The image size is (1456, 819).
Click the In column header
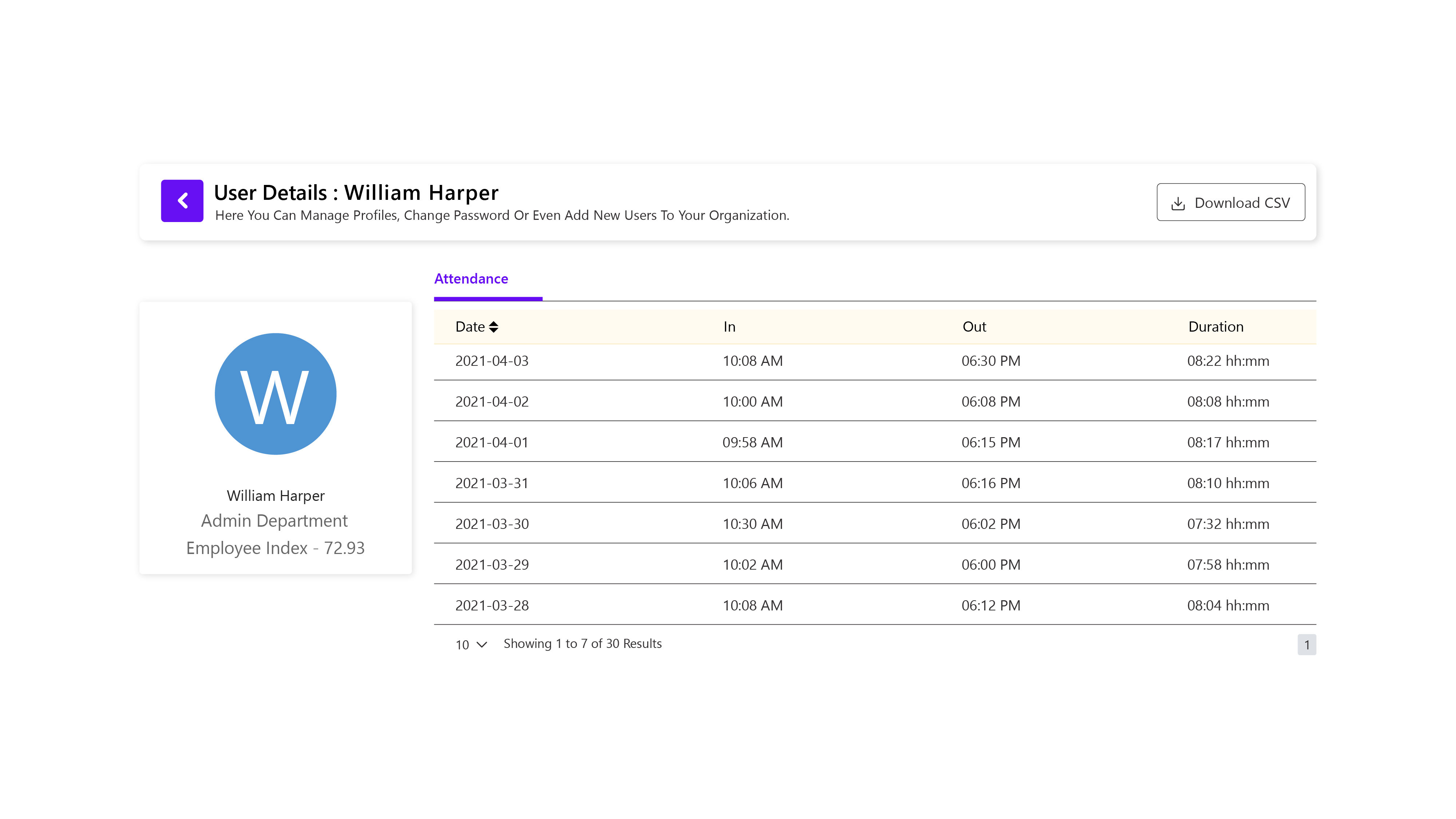729,327
